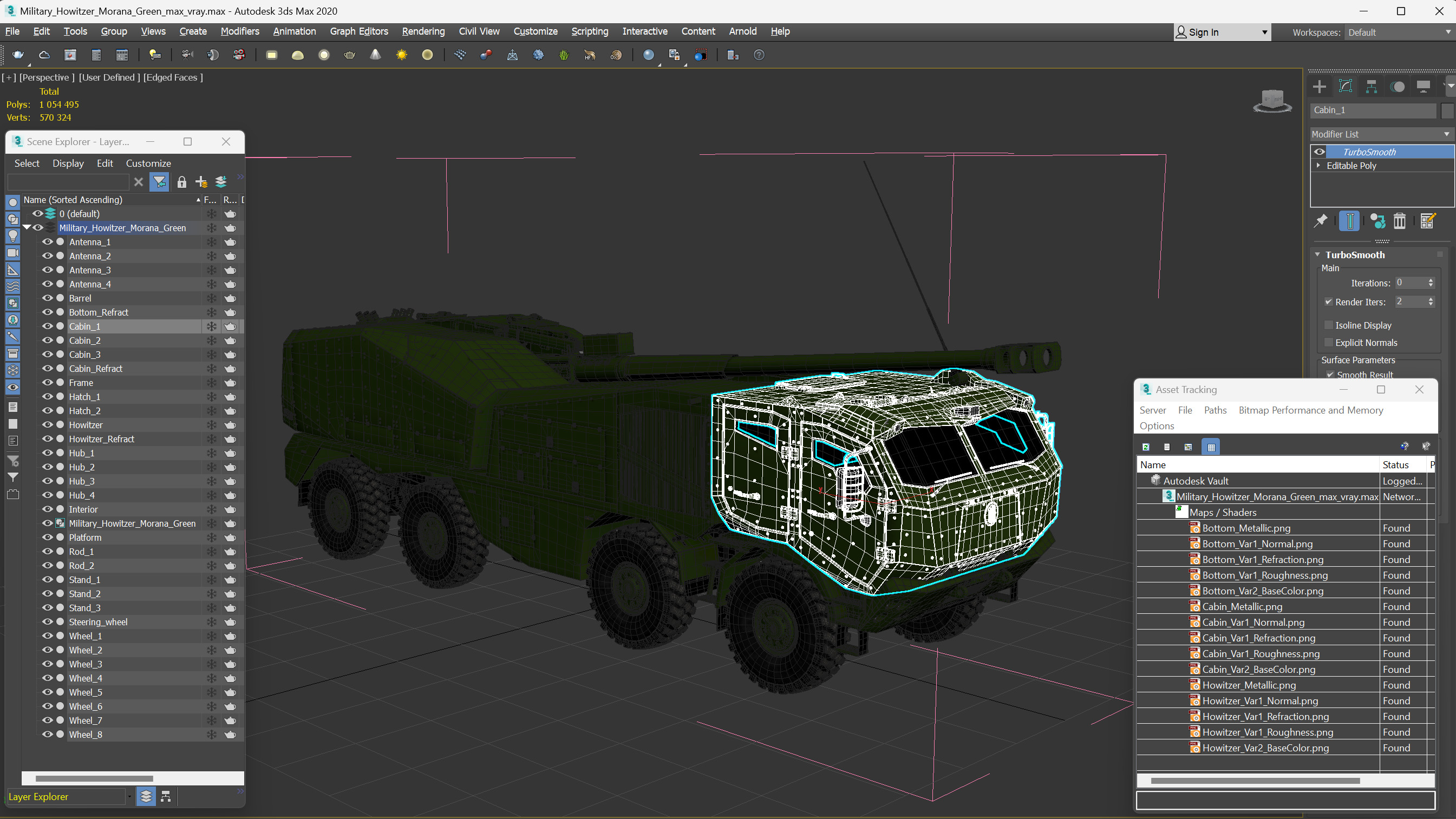
Task: Open the Layer Explorer dropdown at bottom
Action: 129,796
